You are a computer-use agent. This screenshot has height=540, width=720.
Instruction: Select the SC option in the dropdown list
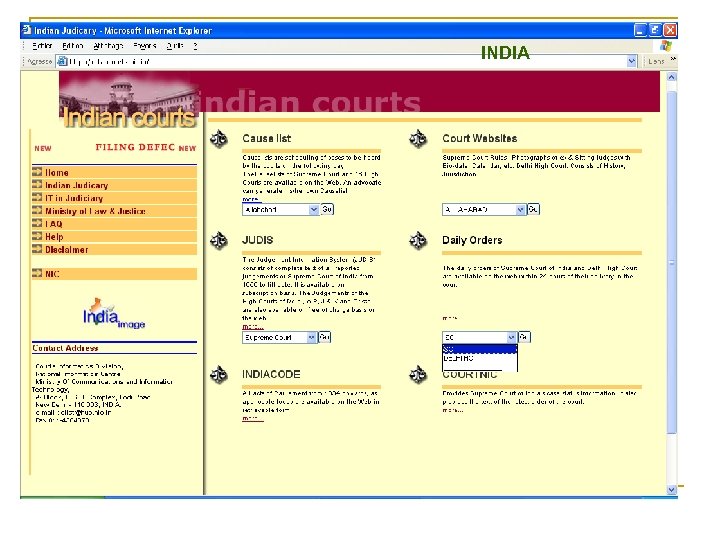click(x=480, y=349)
